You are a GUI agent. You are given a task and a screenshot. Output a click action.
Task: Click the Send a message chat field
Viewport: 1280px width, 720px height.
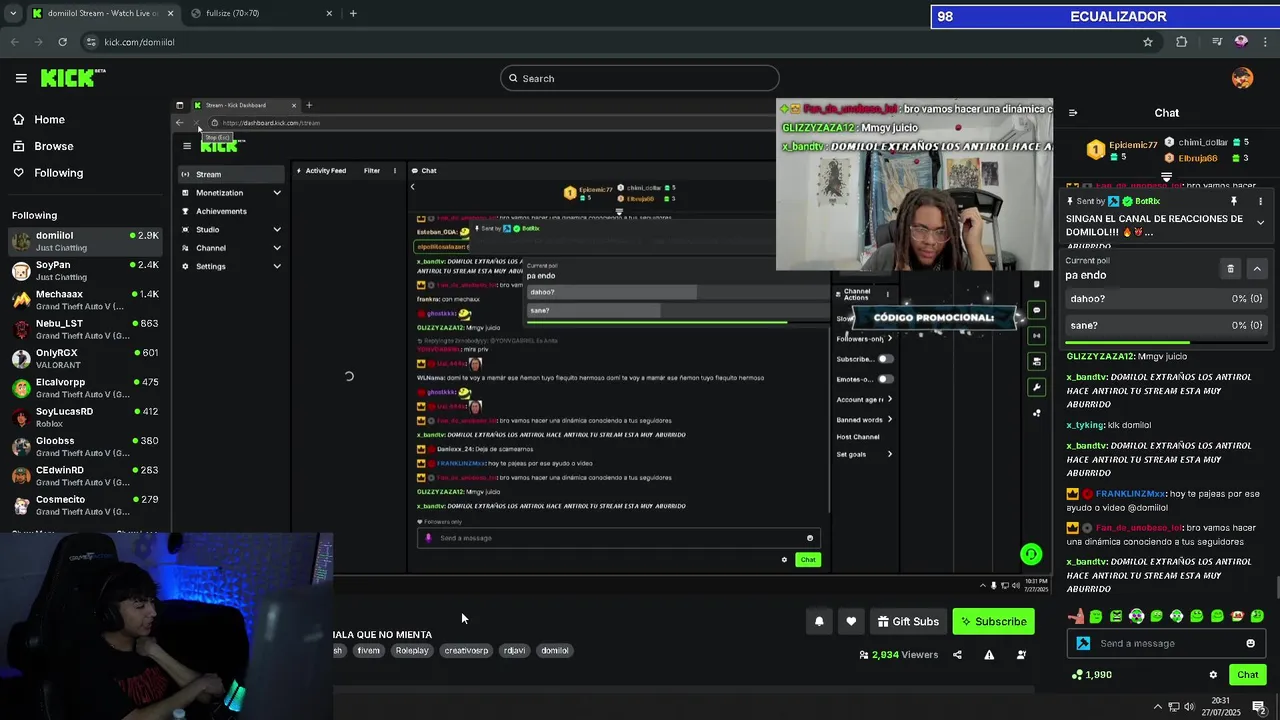tap(1166, 643)
